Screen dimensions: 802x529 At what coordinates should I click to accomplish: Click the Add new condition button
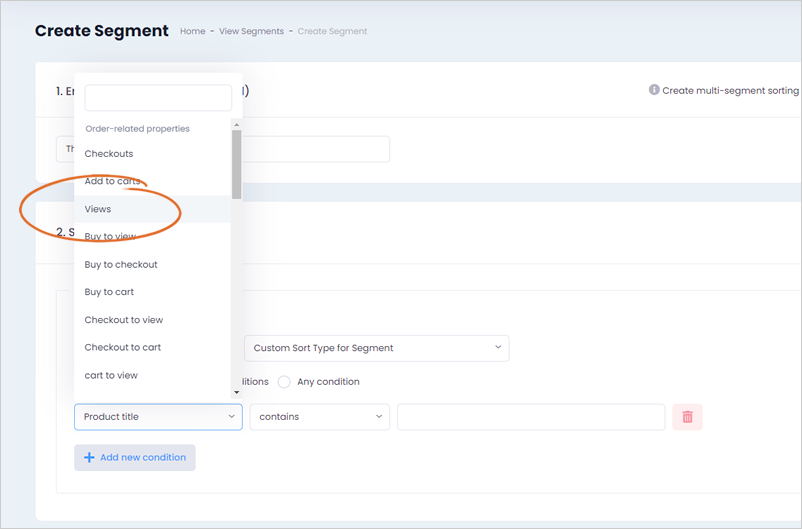(135, 457)
